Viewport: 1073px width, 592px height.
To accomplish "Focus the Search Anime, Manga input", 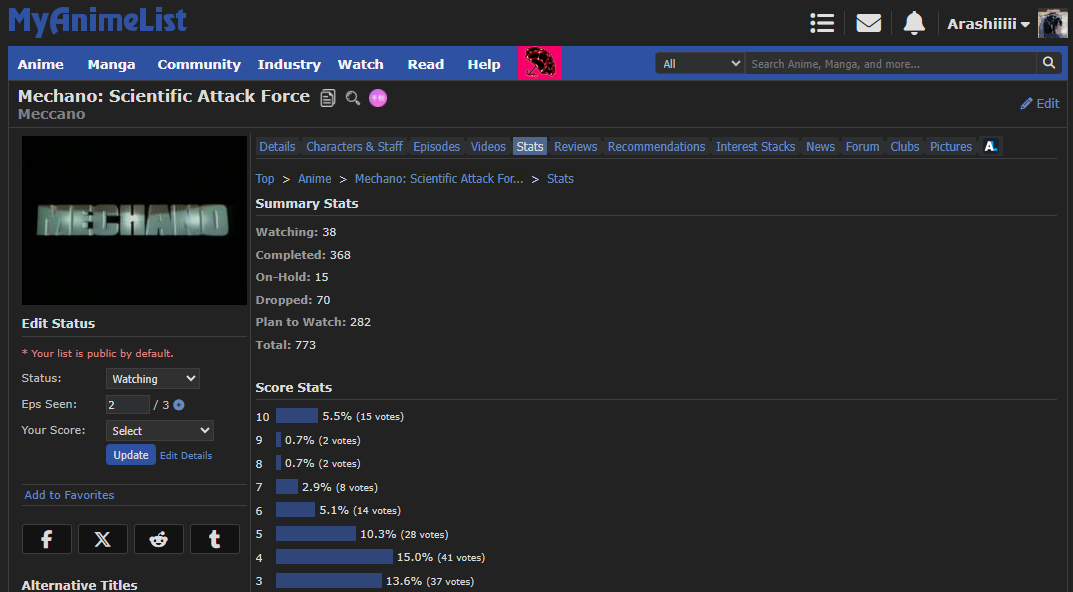I will pos(890,64).
